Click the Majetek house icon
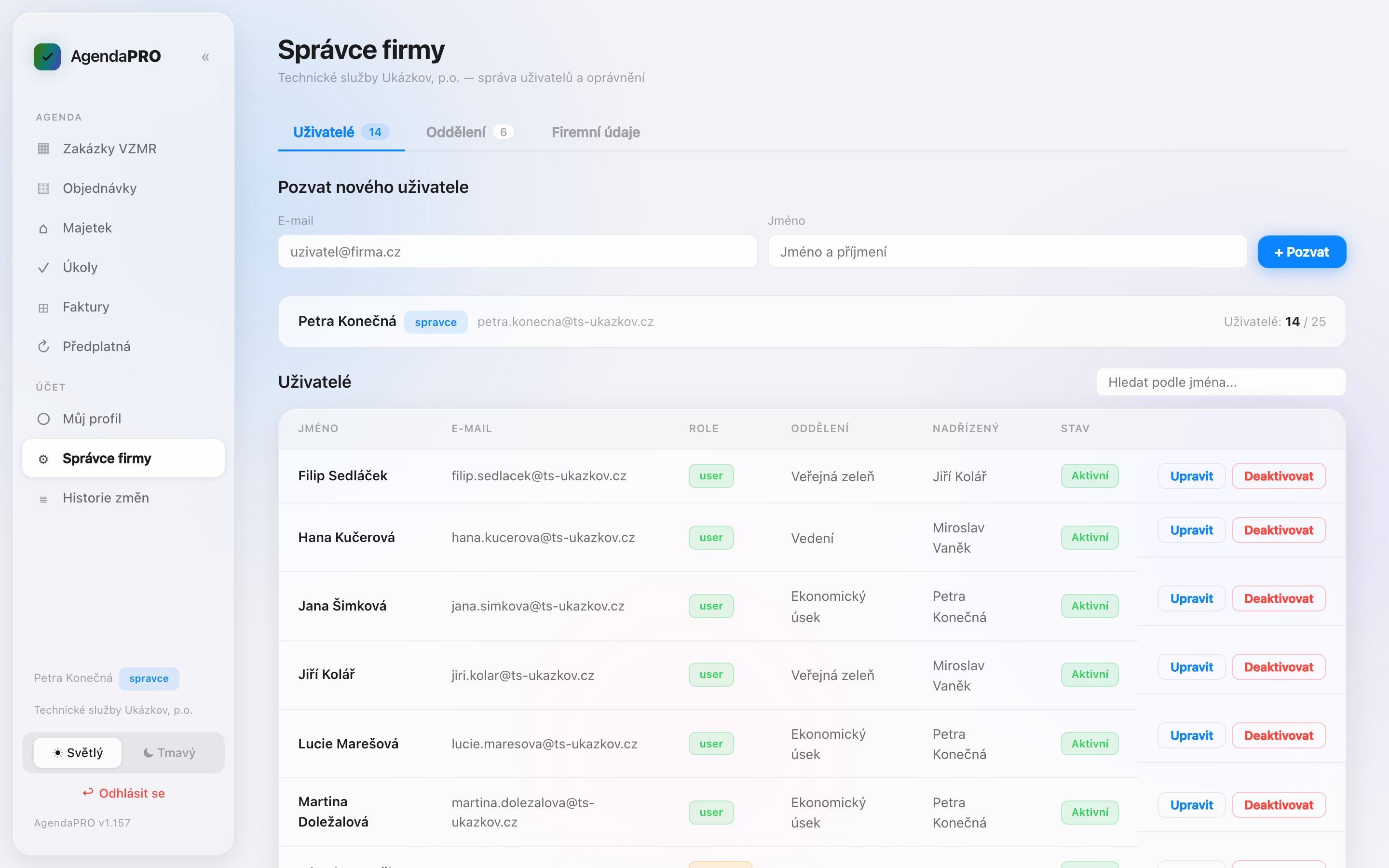1389x868 pixels. coord(43,228)
